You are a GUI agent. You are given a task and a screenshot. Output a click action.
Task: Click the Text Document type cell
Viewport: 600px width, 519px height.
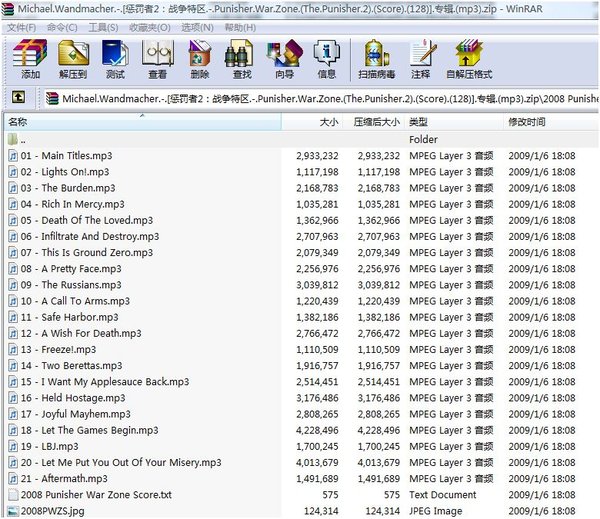(x=443, y=495)
